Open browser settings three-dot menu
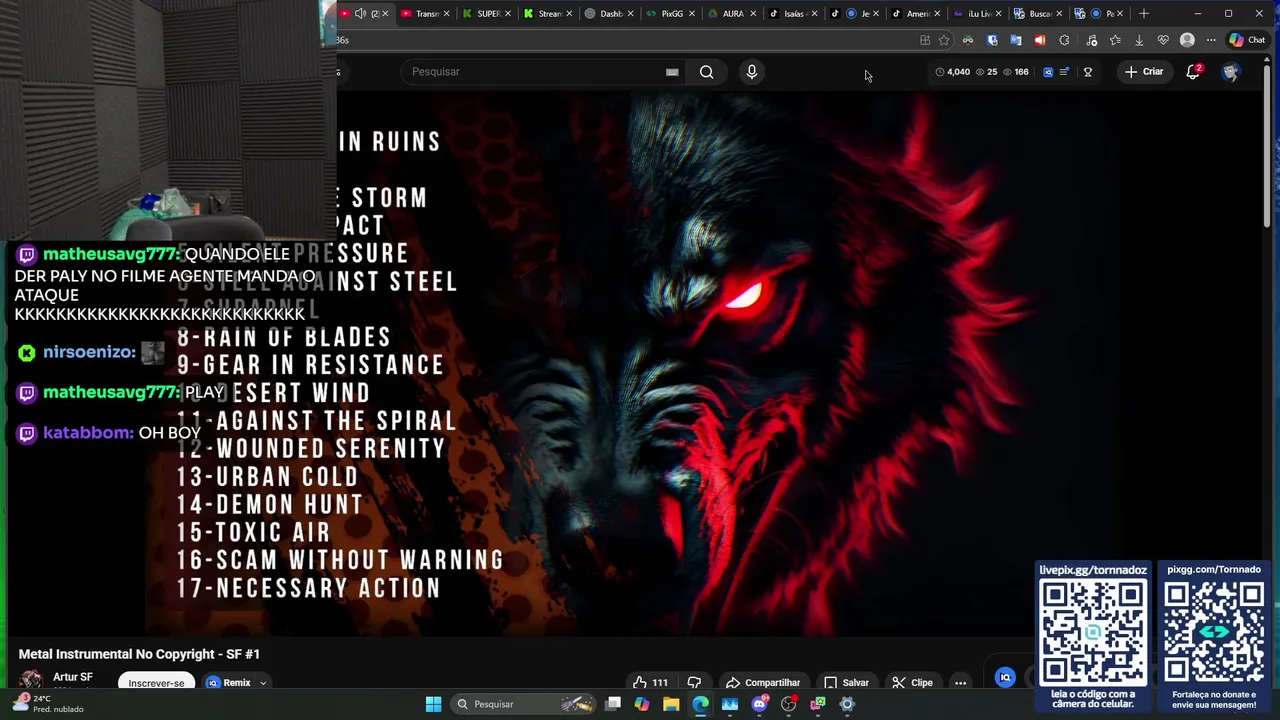Image resolution: width=1280 pixels, height=720 pixels. pyautogui.click(x=1211, y=40)
